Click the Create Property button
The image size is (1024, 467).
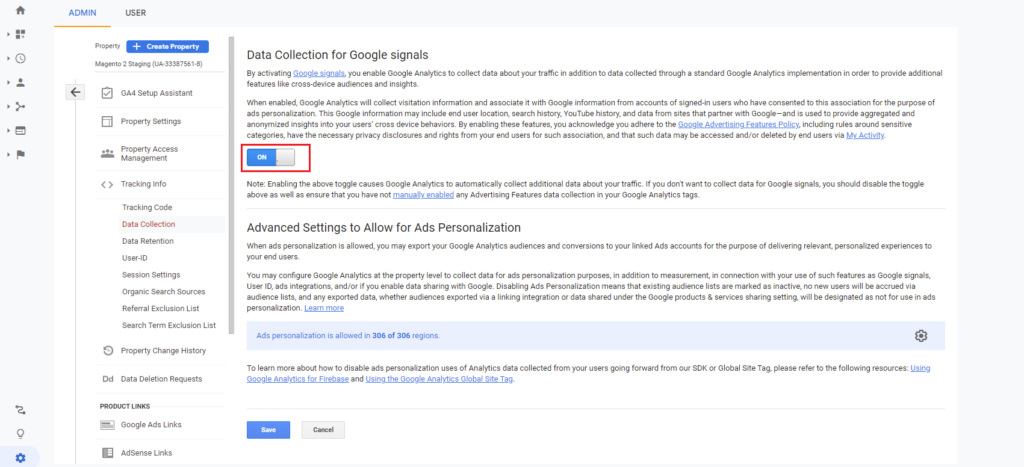pos(167,46)
